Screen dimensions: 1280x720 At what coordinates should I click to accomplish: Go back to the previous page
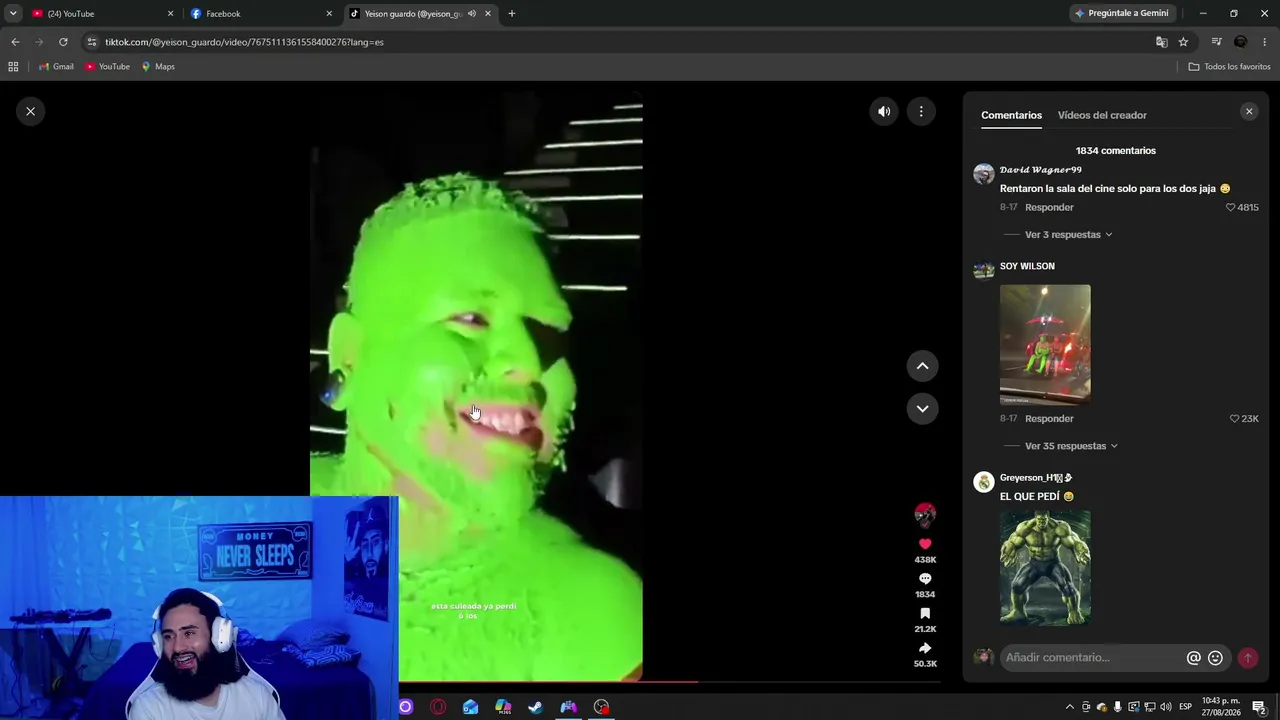tap(15, 42)
